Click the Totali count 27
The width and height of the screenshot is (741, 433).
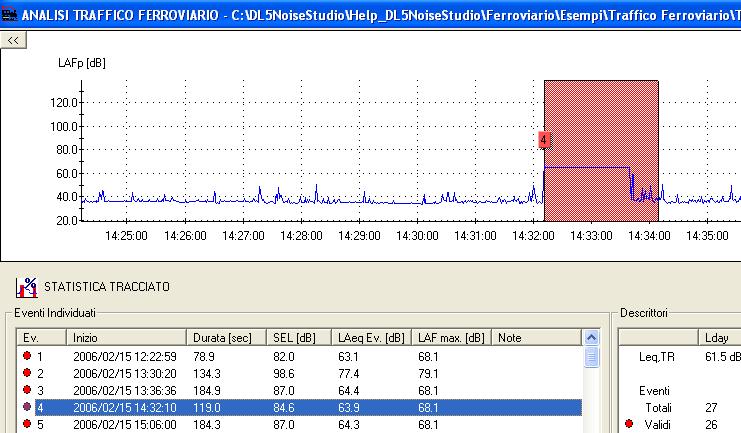(x=711, y=407)
